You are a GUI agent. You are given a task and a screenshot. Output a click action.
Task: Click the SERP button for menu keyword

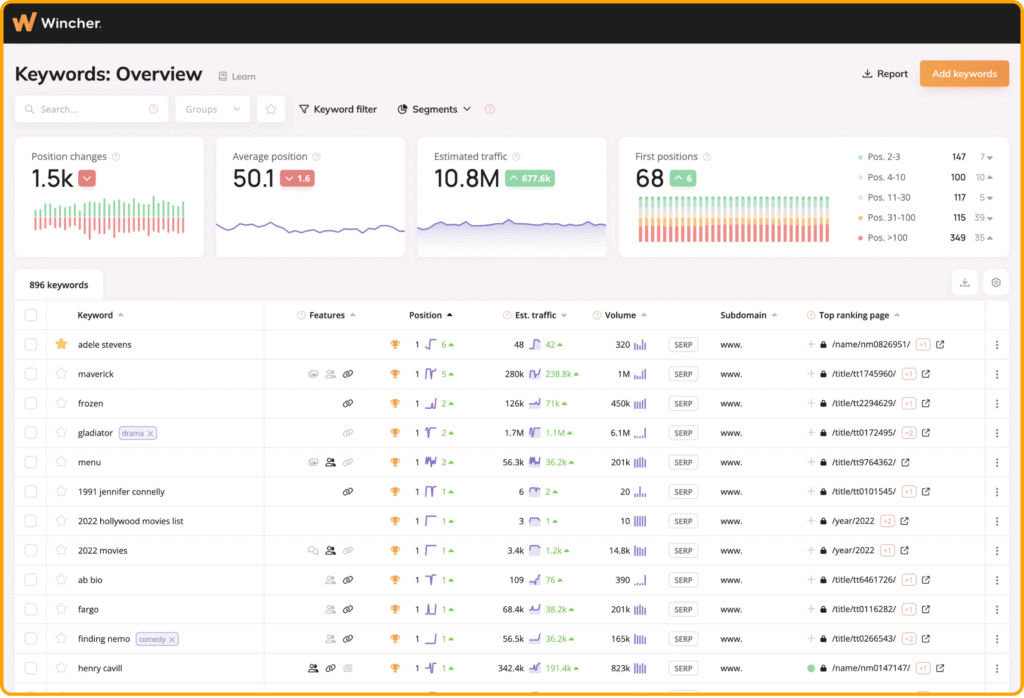click(683, 462)
